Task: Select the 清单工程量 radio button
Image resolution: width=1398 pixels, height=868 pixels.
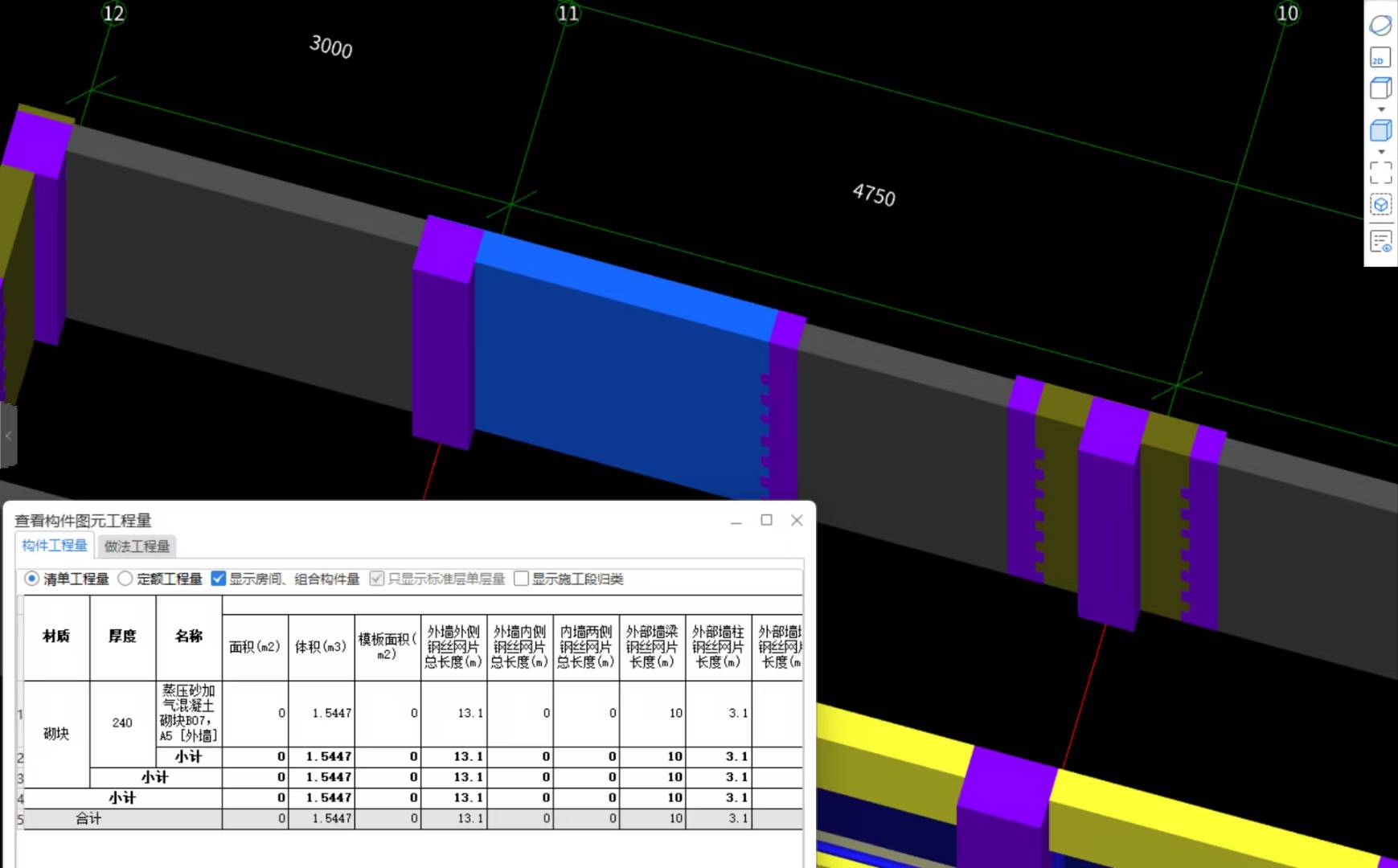Action: click(x=32, y=579)
